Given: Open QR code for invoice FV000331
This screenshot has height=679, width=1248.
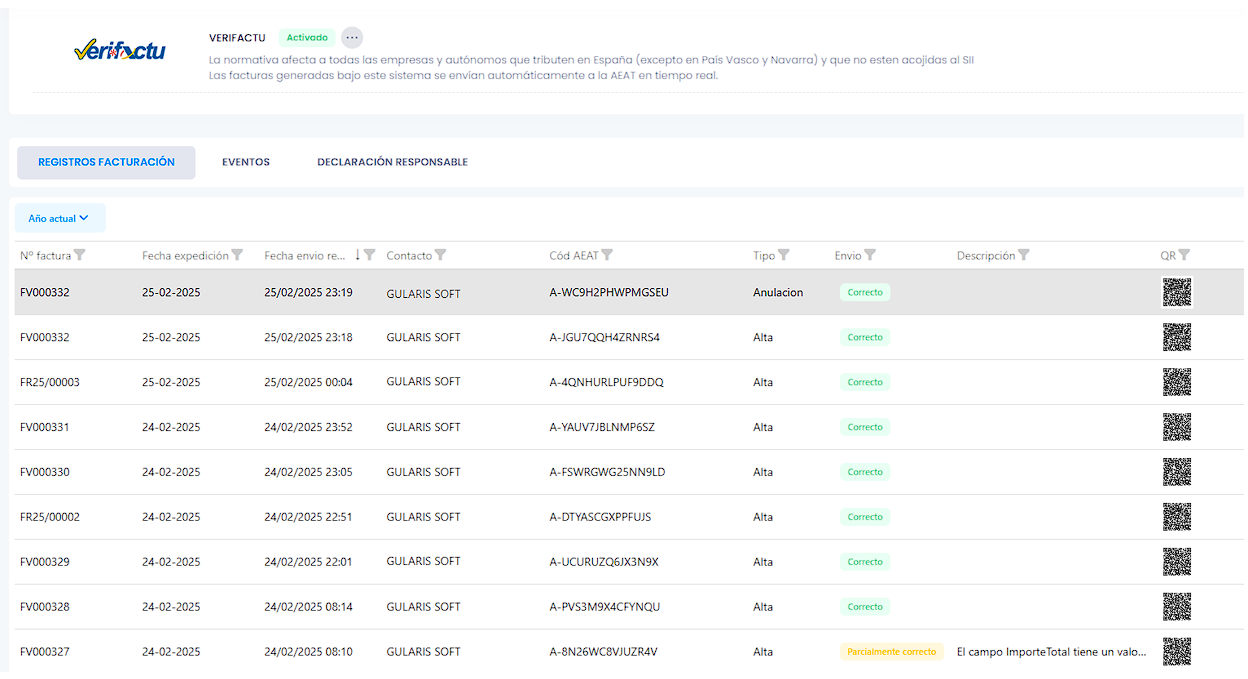Looking at the screenshot, I should point(1177,427).
